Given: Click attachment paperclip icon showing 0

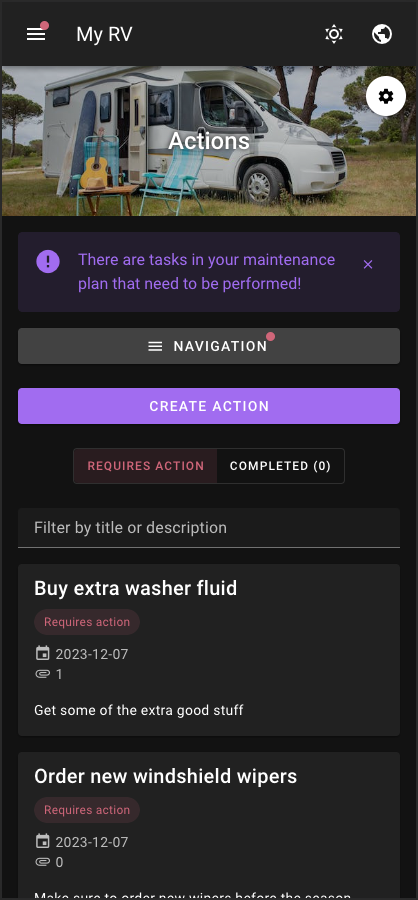Looking at the screenshot, I should [42, 862].
